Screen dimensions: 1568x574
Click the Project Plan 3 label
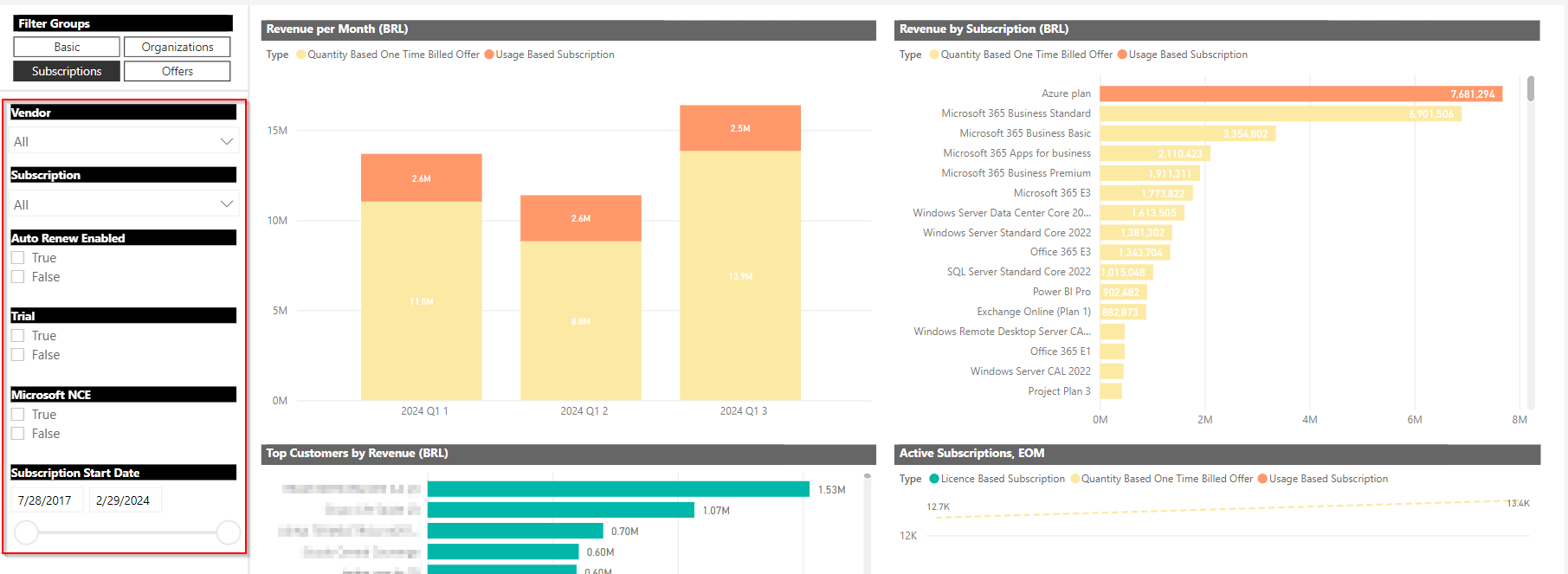[1059, 391]
